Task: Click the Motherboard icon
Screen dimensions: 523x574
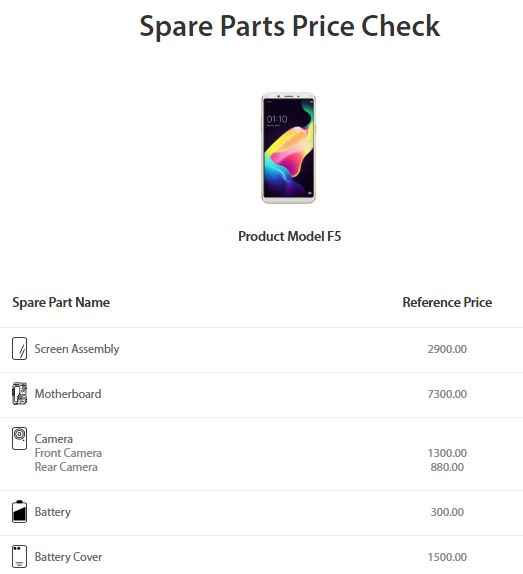Action: pos(19,394)
